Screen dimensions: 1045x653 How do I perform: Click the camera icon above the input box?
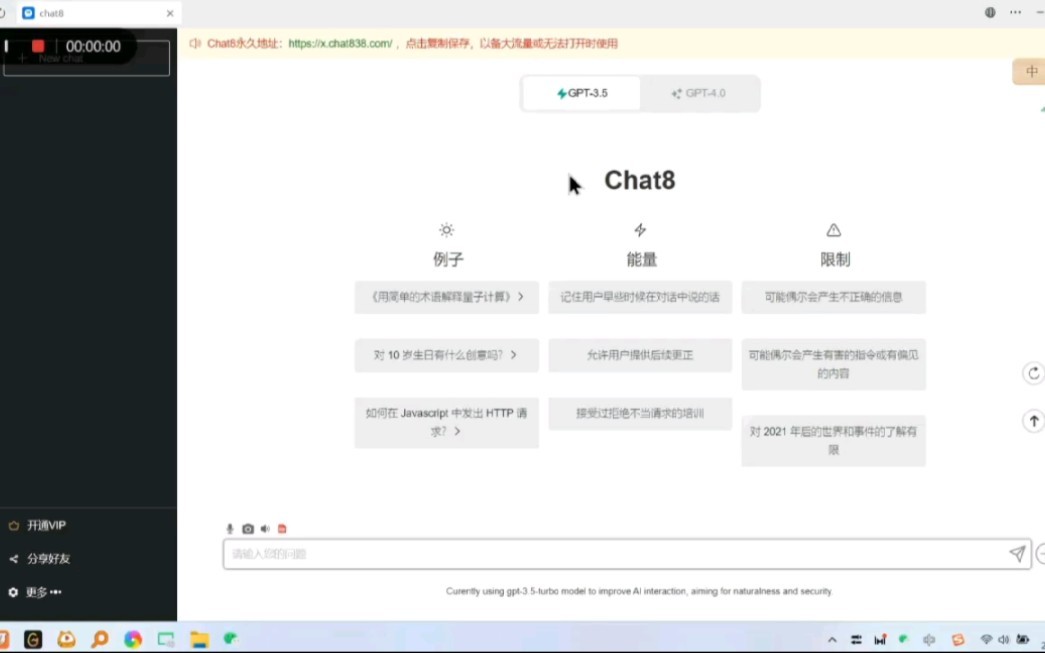pyautogui.click(x=248, y=528)
